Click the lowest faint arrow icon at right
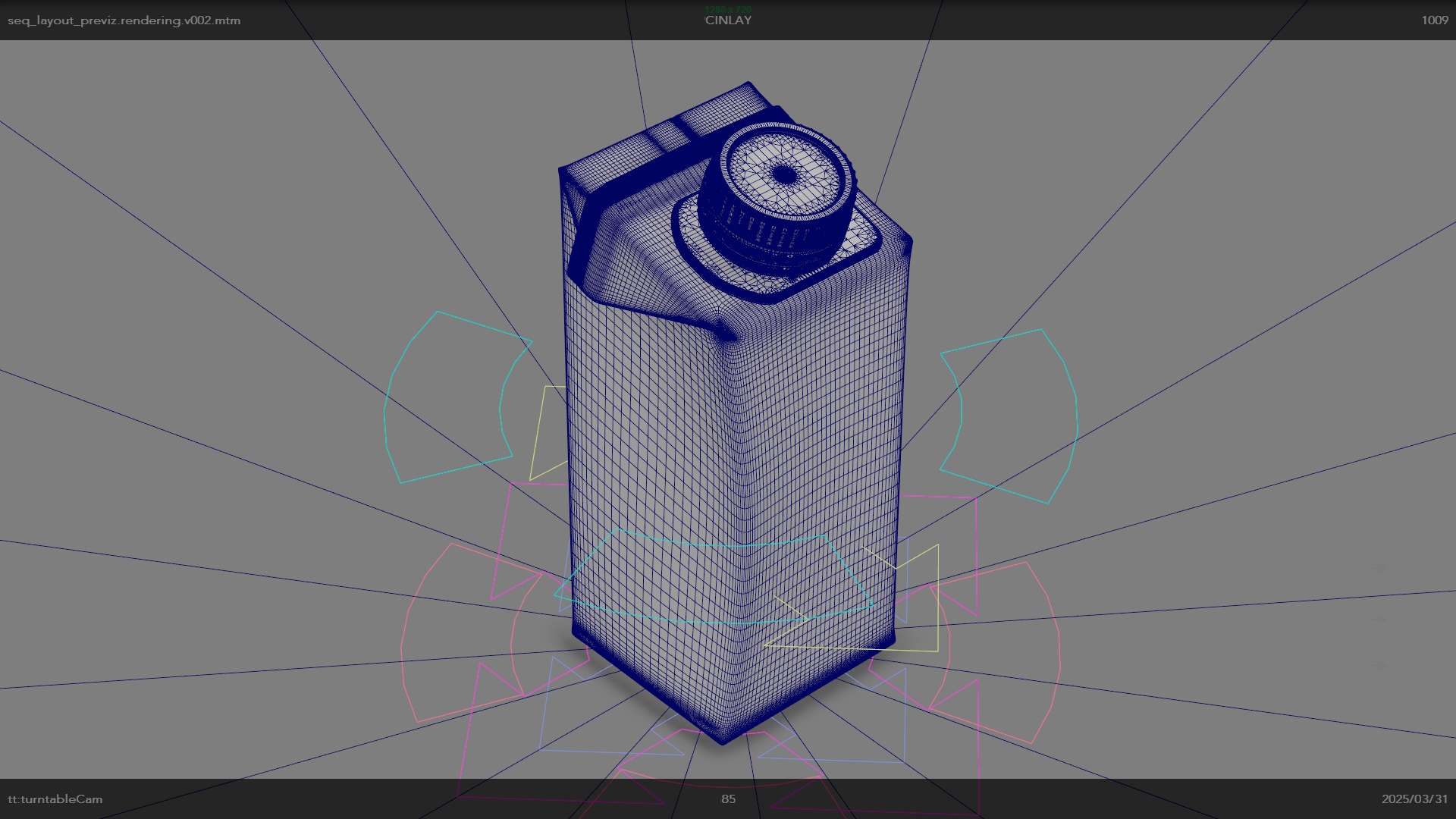1456x819 pixels. (1379, 664)
